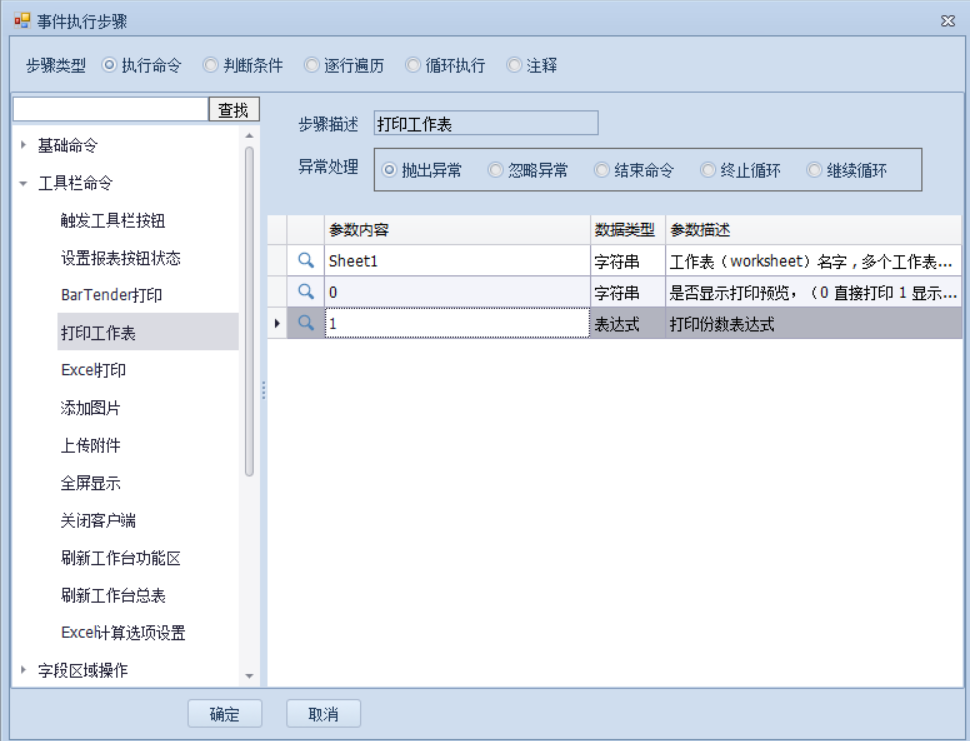Choose the 循环执行 step type option
Image resolution: width=970 pixels, height=741 pixels.
413,66
